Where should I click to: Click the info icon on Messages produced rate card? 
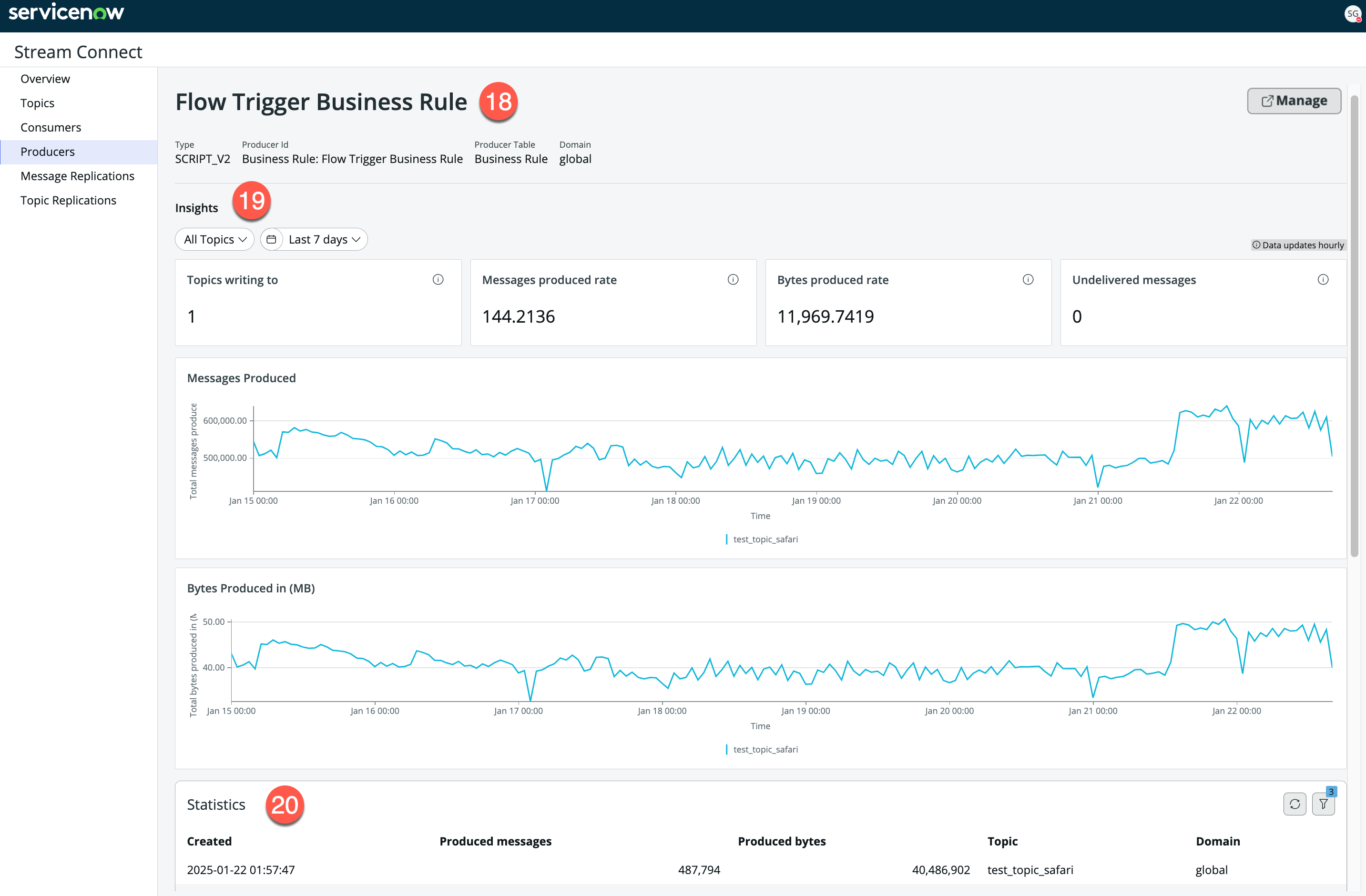(x=733, y=280)
